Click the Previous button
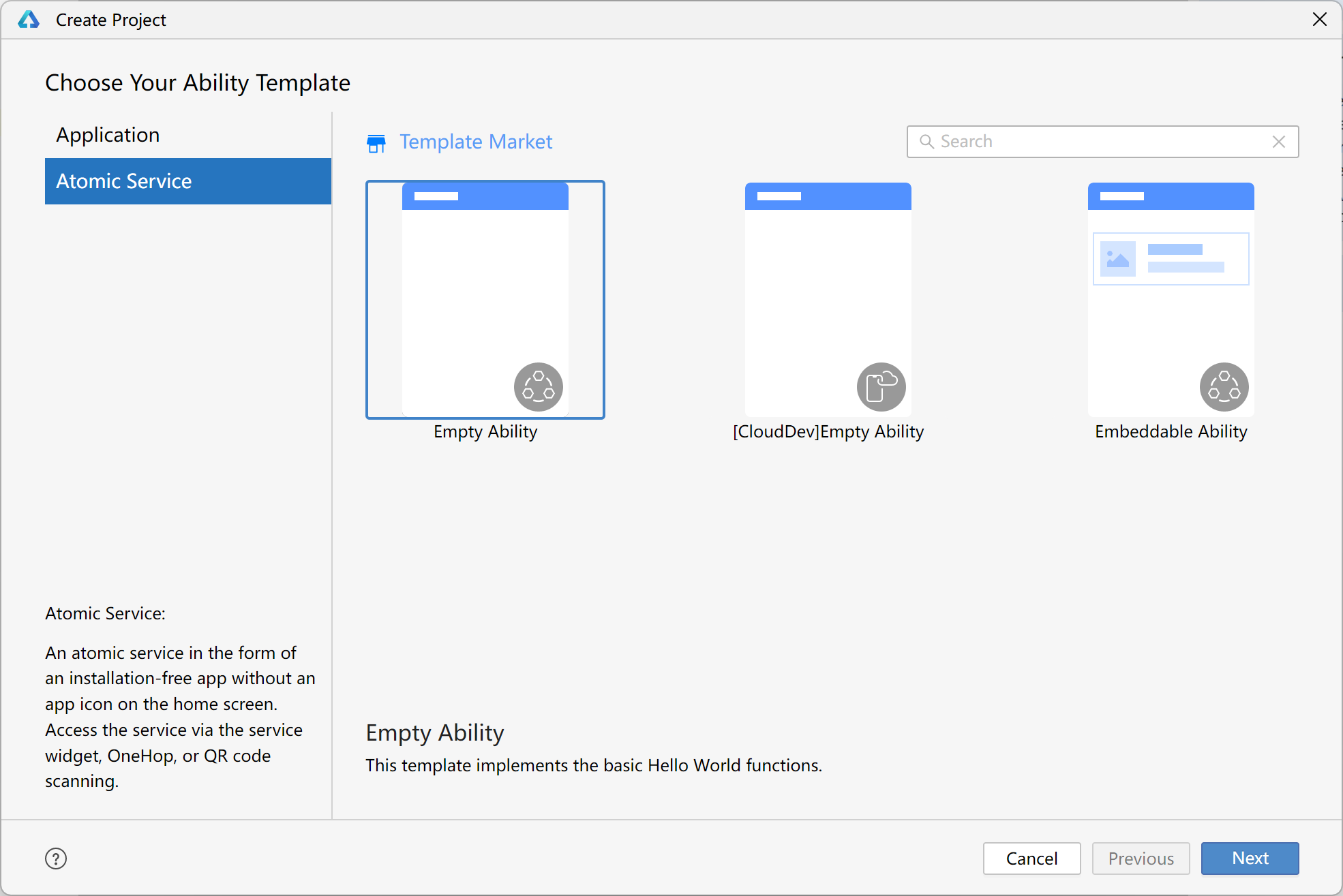 pyautogui.click(x=1141, y=859)
